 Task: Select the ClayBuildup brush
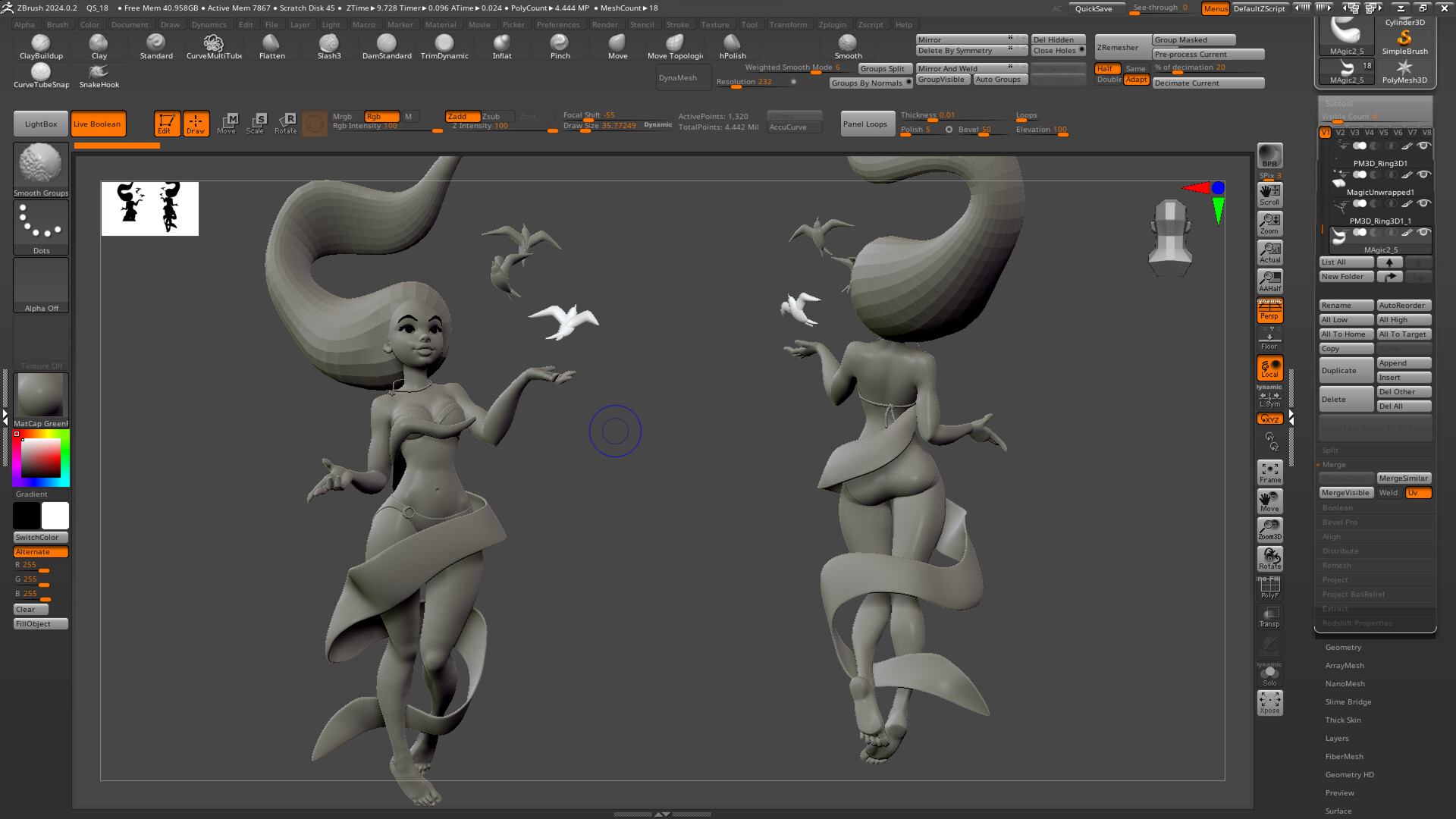[41, 45]
